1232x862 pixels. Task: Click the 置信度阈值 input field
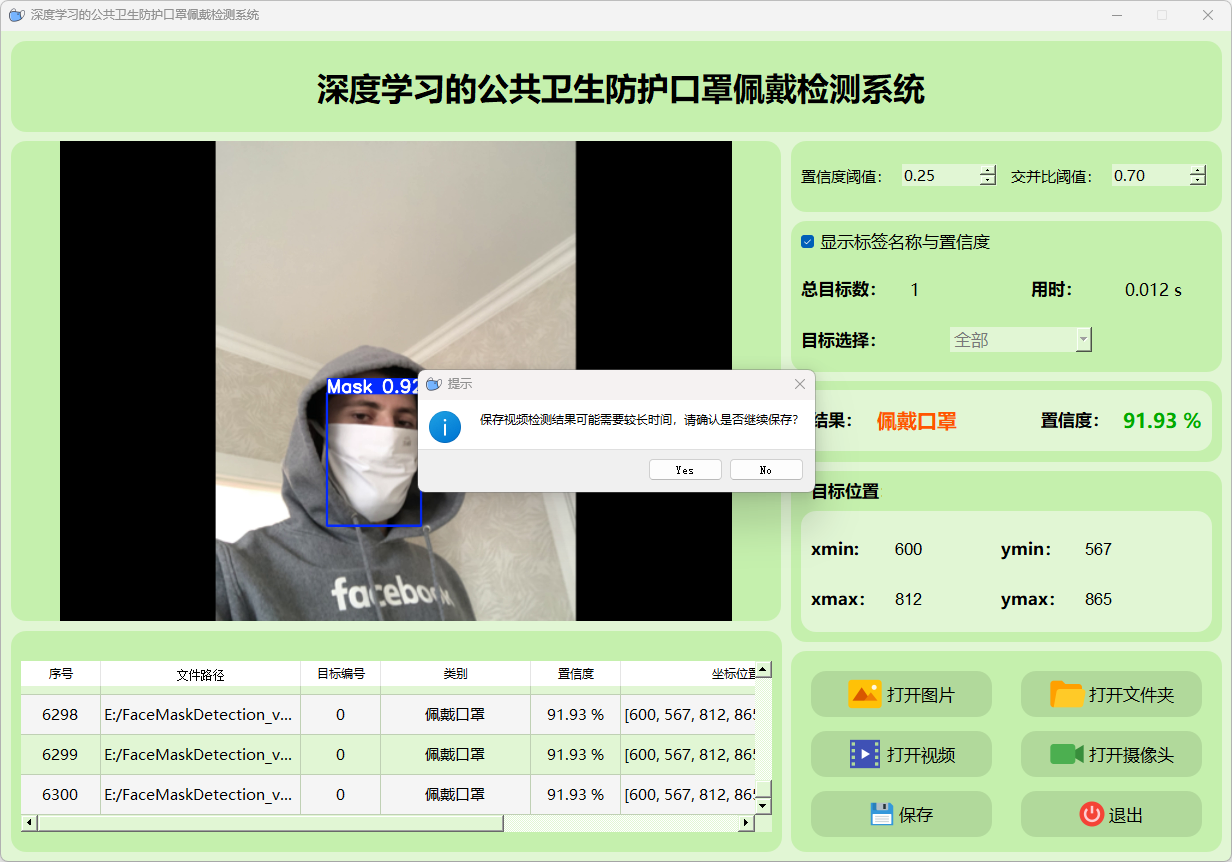coord(938,176)
